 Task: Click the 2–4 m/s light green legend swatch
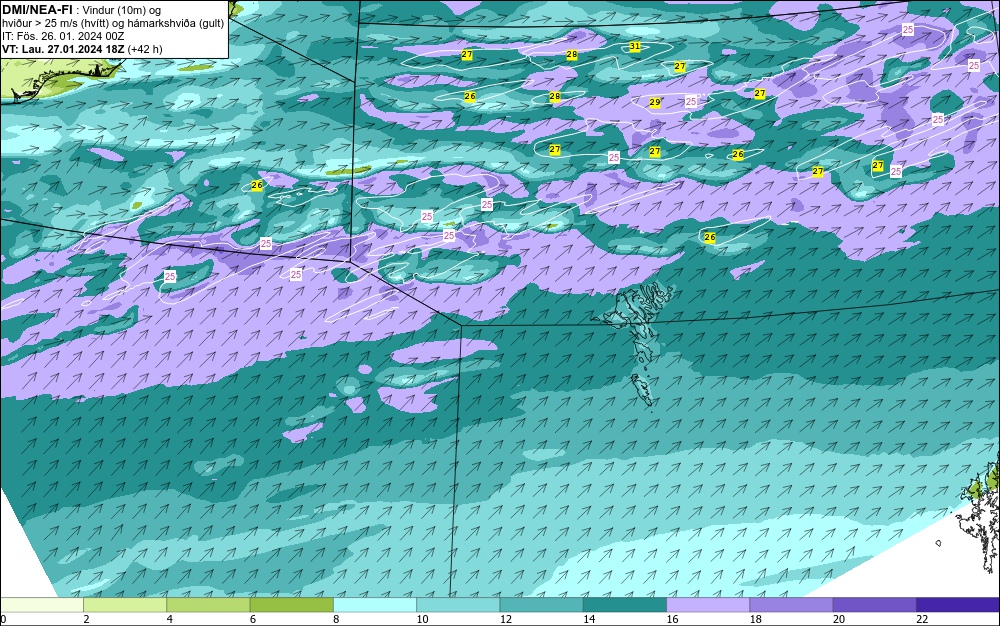click(125, 604)
